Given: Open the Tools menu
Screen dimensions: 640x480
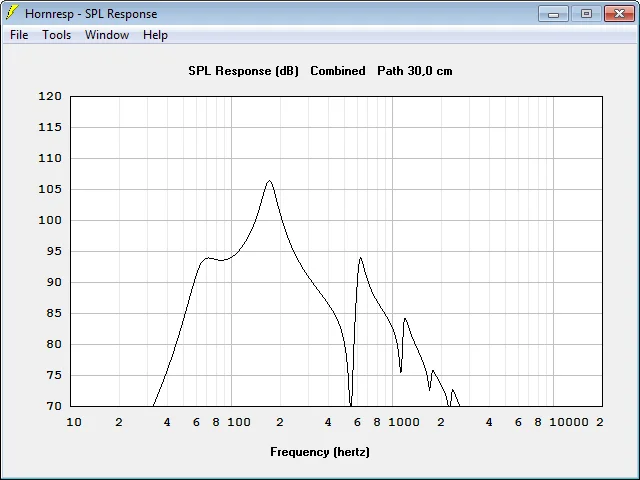Looking at the screenshot, I should click(56, 35).
